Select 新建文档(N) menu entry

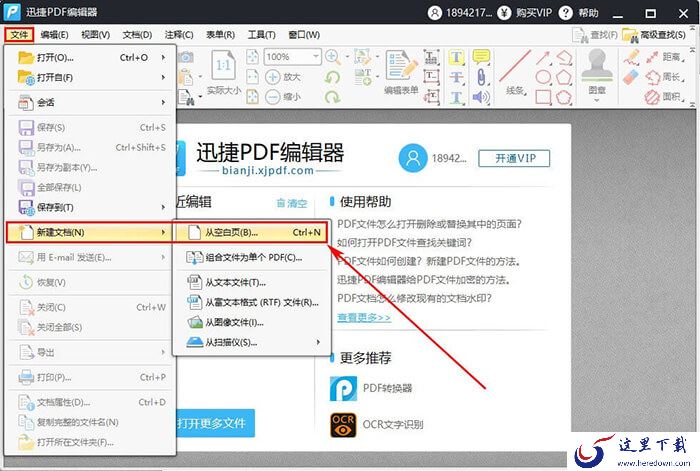(x=89, y=232)
